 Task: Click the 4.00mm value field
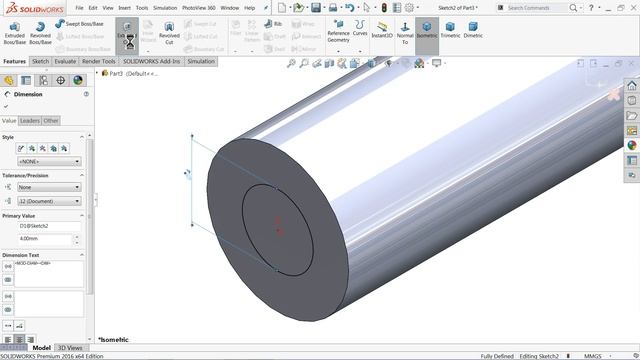coord(45,238)
